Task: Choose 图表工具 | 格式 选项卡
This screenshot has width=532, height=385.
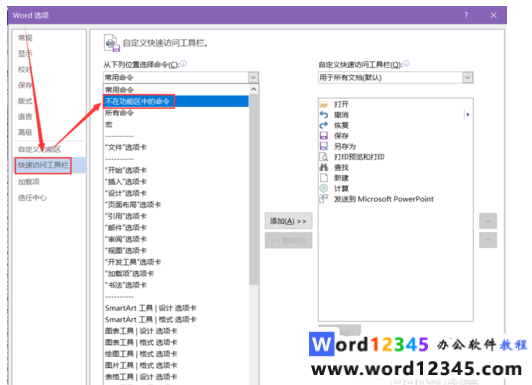Action: pyautogui.click(x=176, y=343)
